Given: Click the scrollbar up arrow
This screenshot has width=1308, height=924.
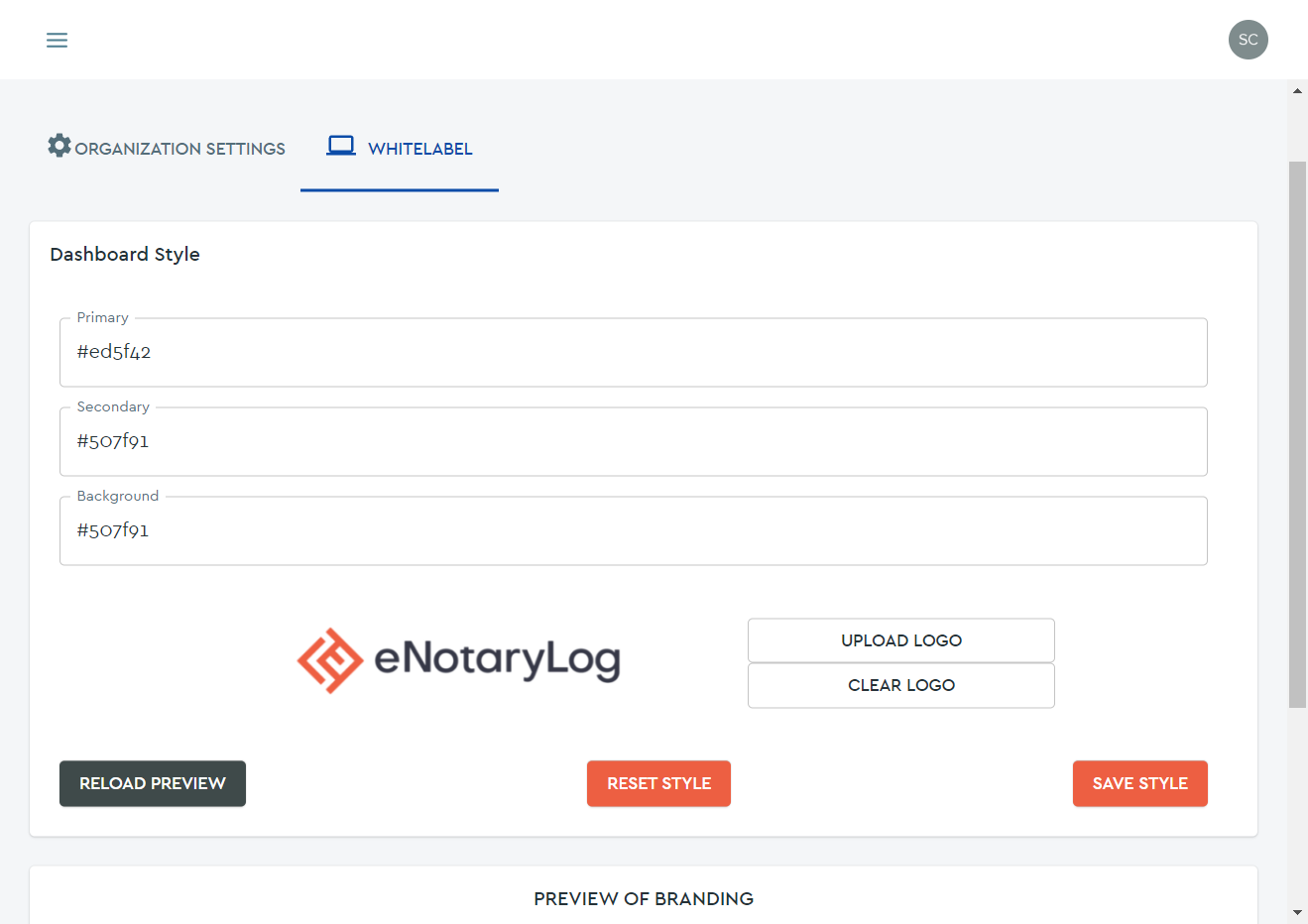Looking at the screenshot, I should 1297,91.
